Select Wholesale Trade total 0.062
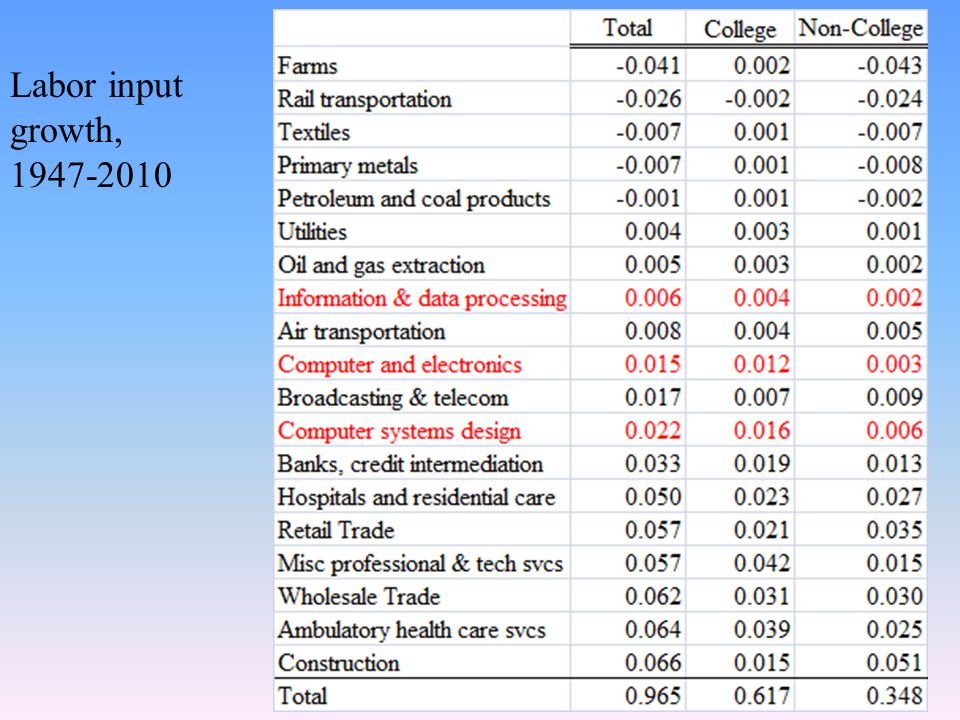 [x=653, y=596]
